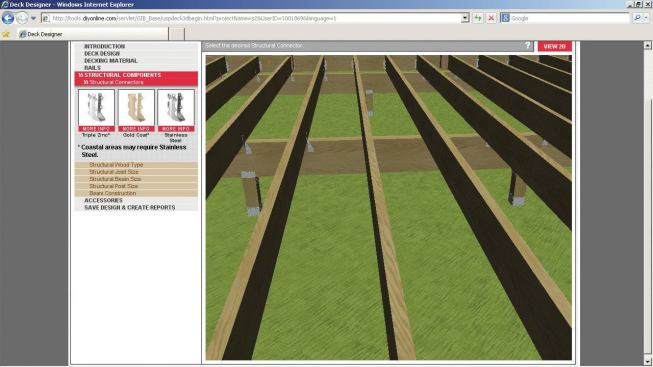The height and width of the screenshot is (367, 653).
Task: Click the green Refresh page icon
Action: click(x=478, y=18)
